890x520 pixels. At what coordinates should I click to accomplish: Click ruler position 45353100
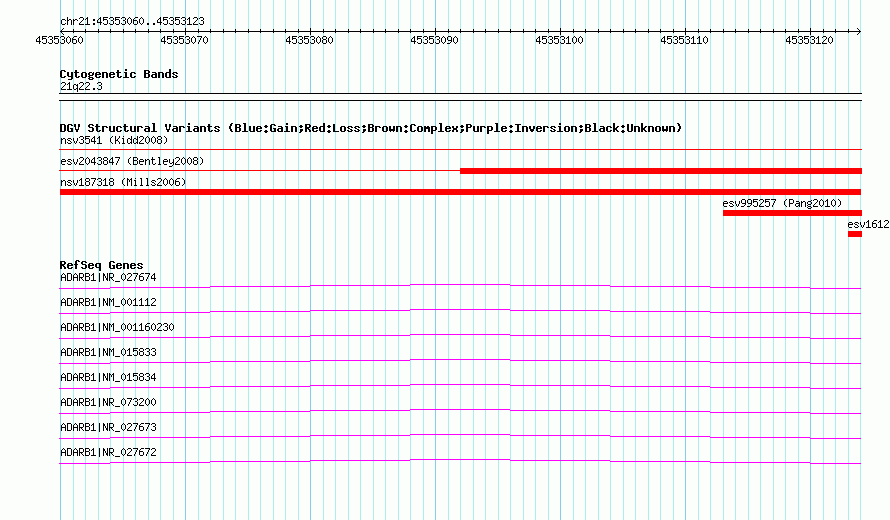click(559, 40)
